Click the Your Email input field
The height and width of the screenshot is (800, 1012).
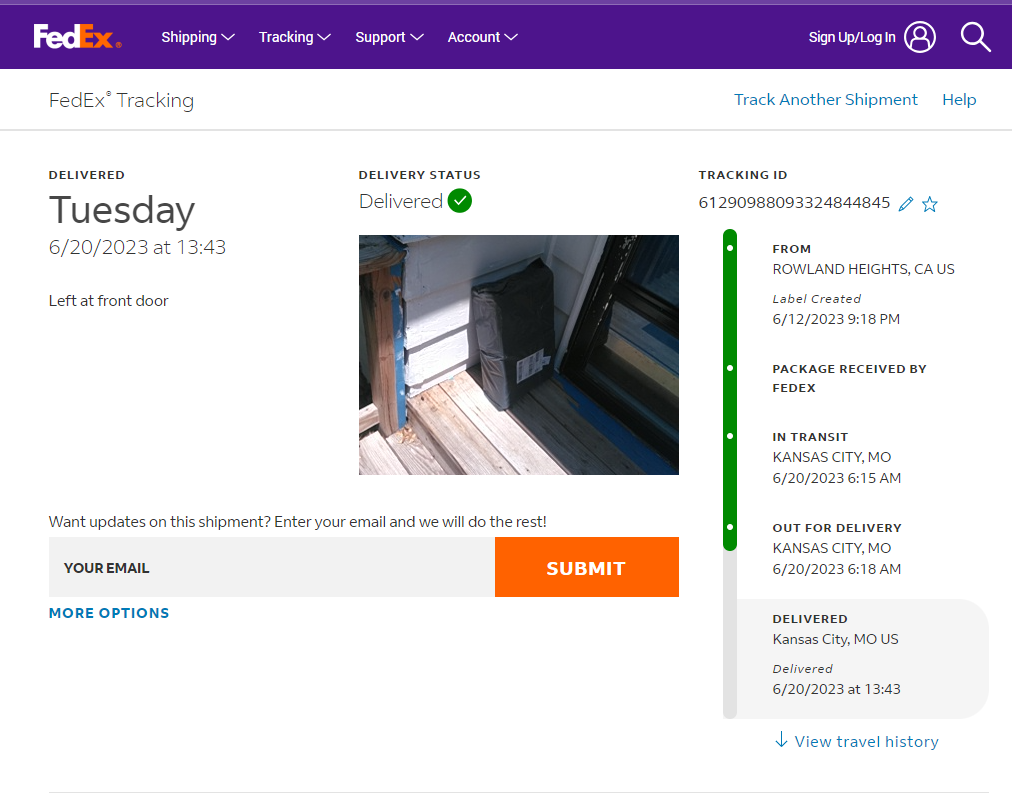click(271, 567)
